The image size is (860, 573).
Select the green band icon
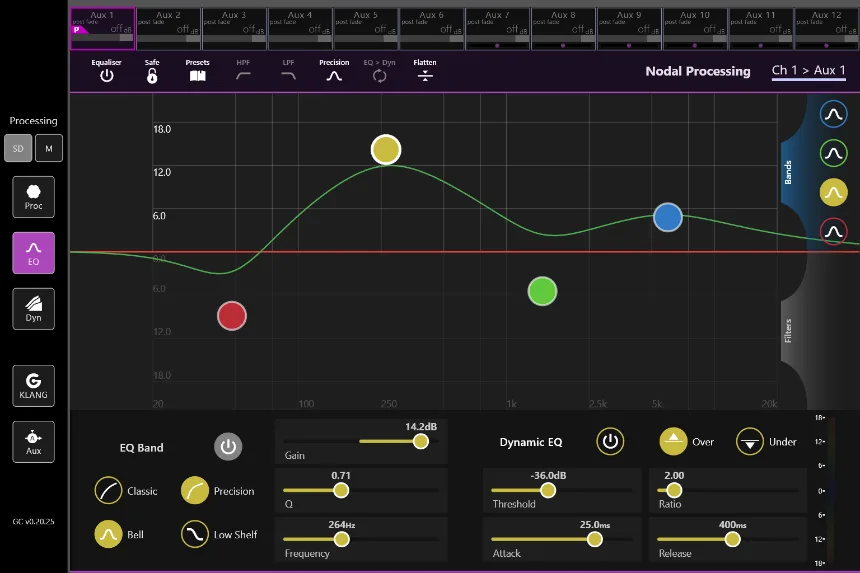[833, 154]
